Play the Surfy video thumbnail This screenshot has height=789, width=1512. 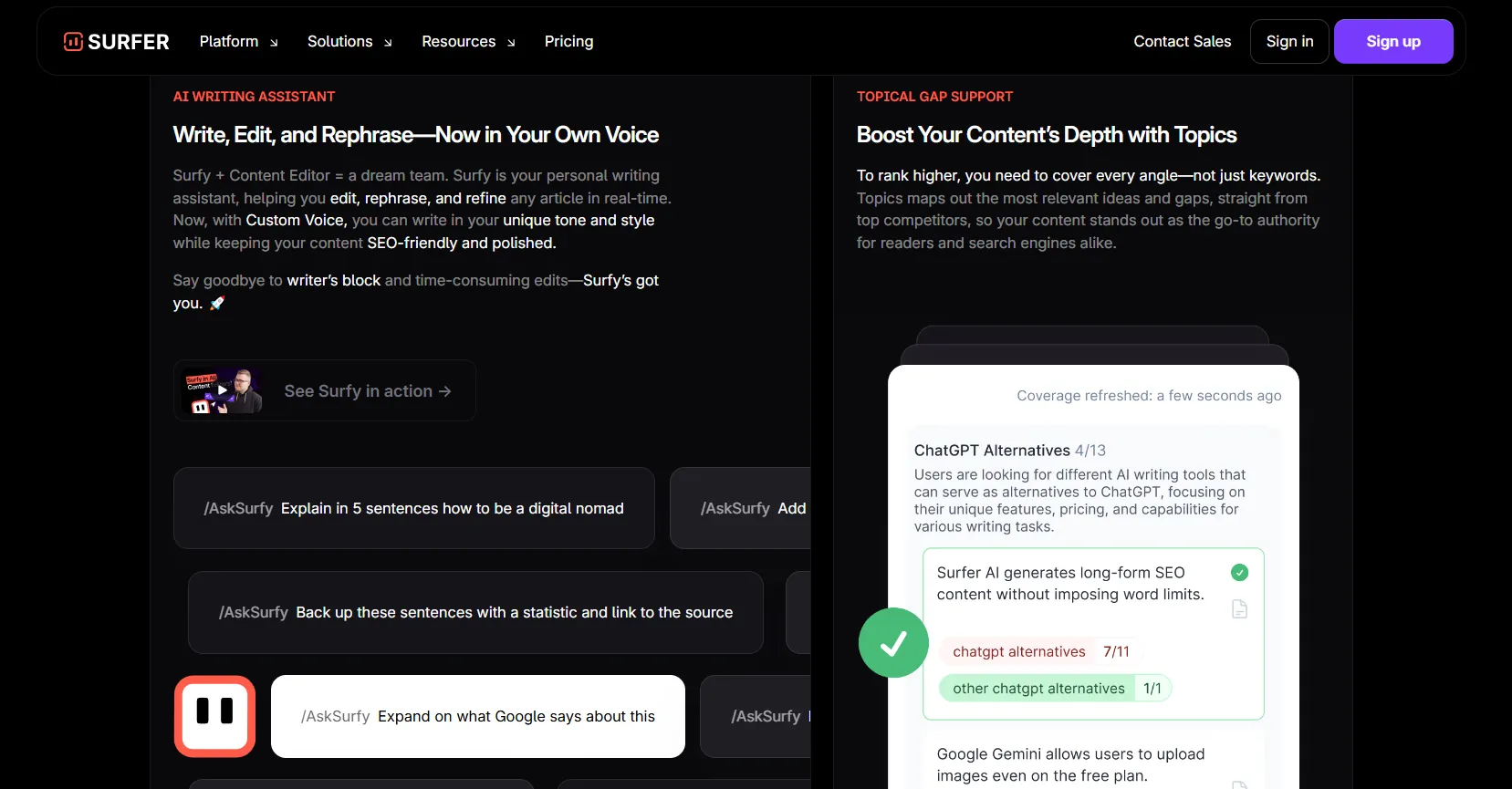pos(222,390)
